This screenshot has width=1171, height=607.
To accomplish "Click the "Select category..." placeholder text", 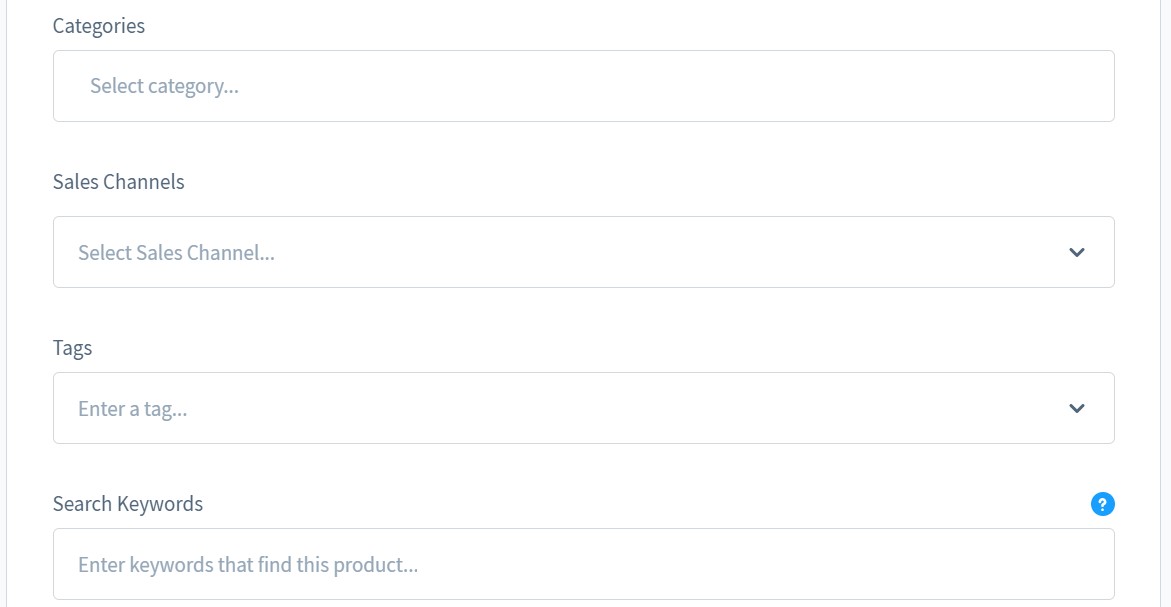I will [164, 86].
